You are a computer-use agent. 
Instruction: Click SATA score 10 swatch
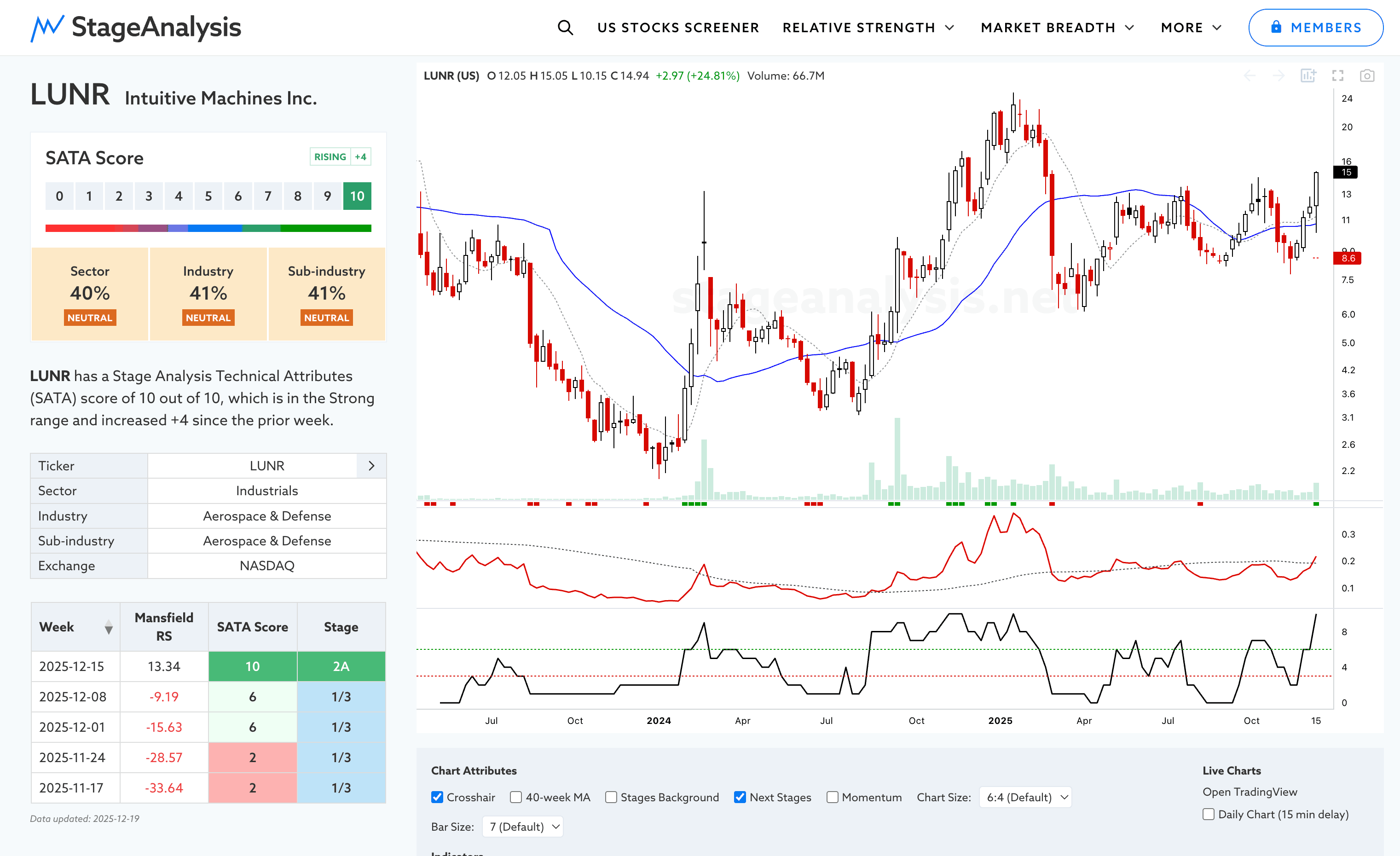pos(357,196)
